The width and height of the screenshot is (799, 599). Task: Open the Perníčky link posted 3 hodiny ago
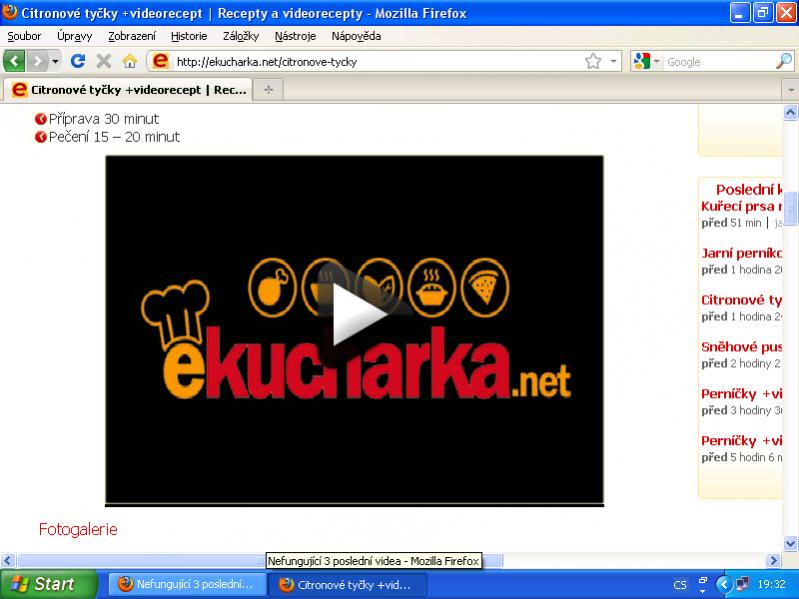741,394
